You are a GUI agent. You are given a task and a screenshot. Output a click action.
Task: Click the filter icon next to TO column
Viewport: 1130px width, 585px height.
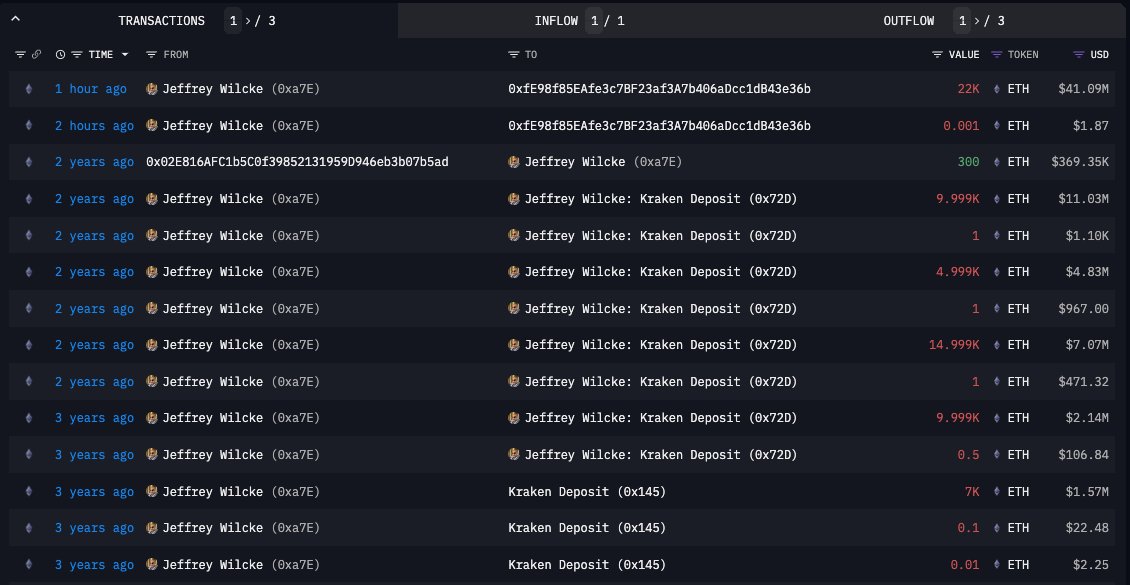[x=512, y=55]
